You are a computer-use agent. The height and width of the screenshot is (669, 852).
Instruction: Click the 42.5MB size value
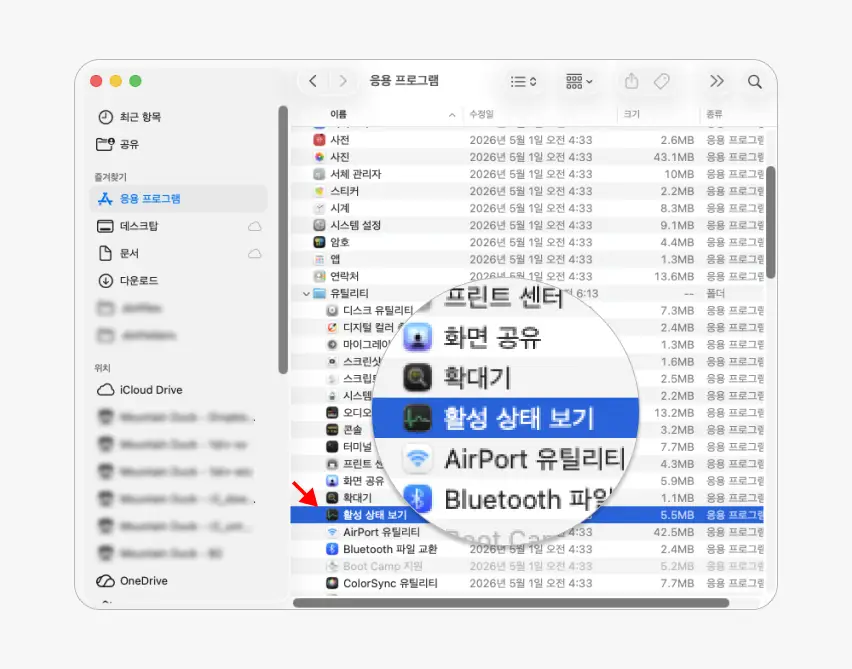pyautogui.click(x=674, y=532)
